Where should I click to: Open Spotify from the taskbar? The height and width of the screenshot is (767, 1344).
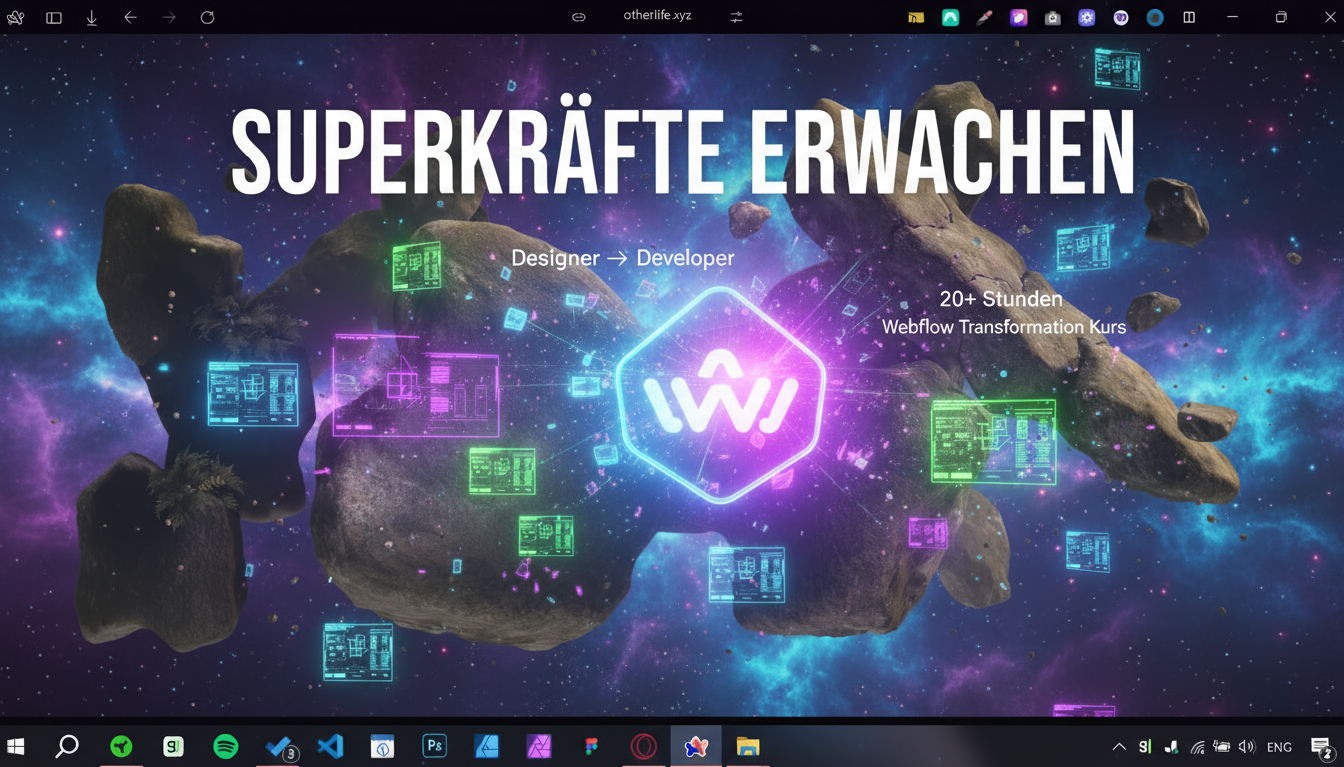(x=226, y=746)
